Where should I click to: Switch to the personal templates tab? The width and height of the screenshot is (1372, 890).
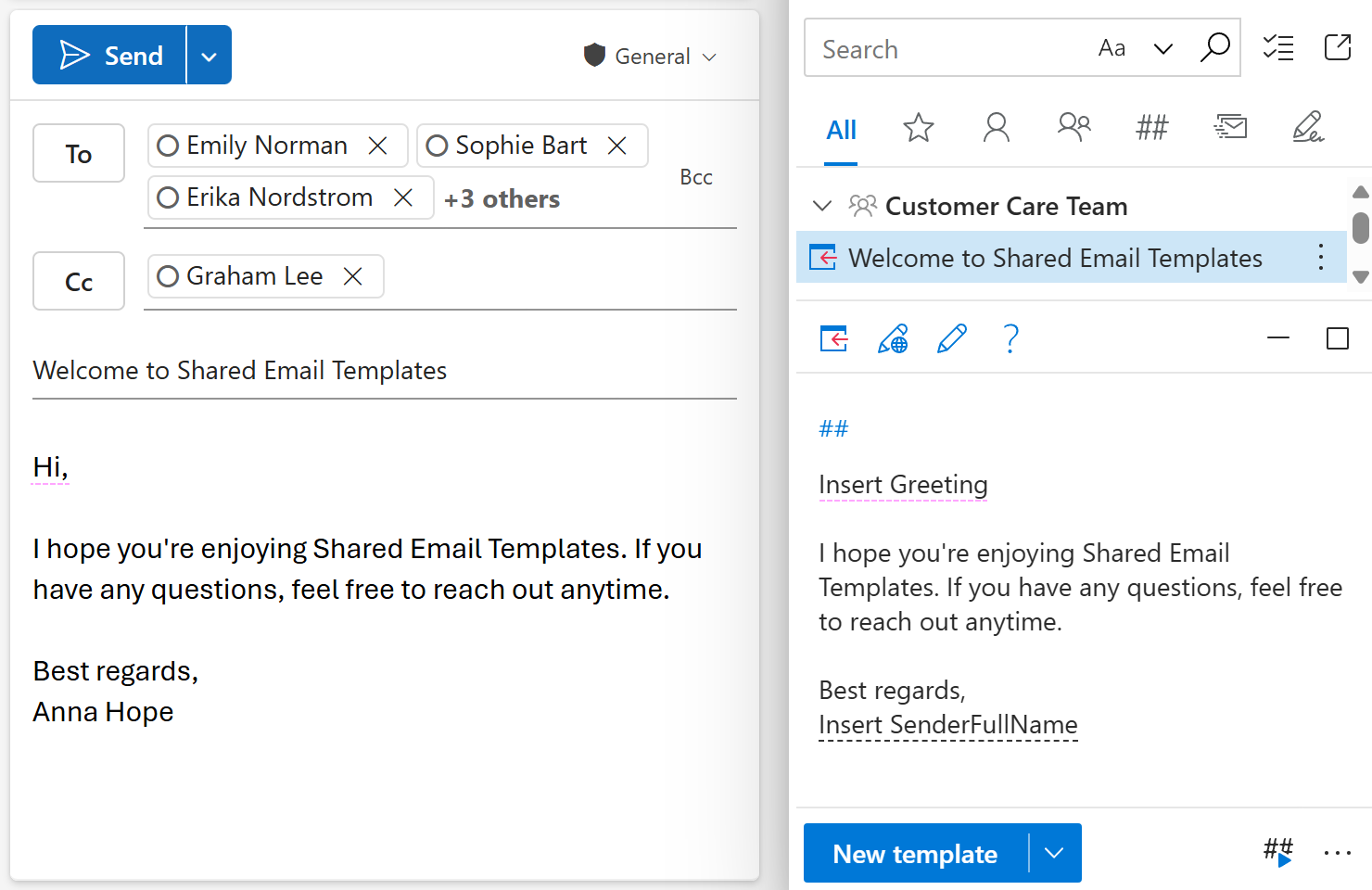pyautogui.click(x=997, y=127)
